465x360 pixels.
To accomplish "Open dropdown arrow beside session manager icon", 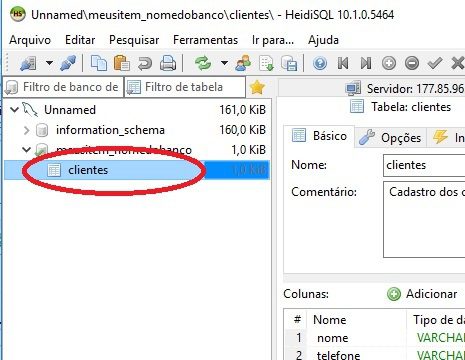I will tap(49, 63).
